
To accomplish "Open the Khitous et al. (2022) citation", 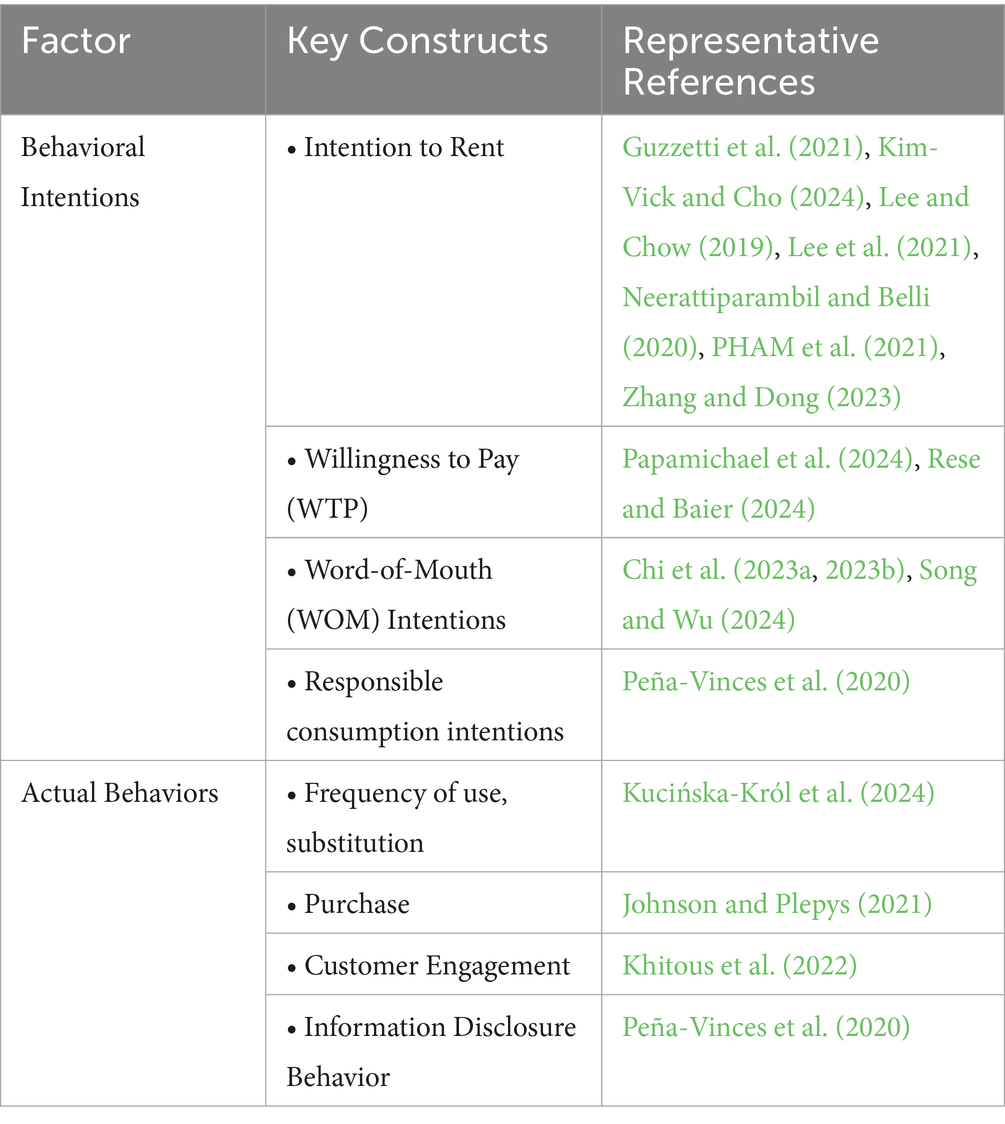I will (739, 967).
